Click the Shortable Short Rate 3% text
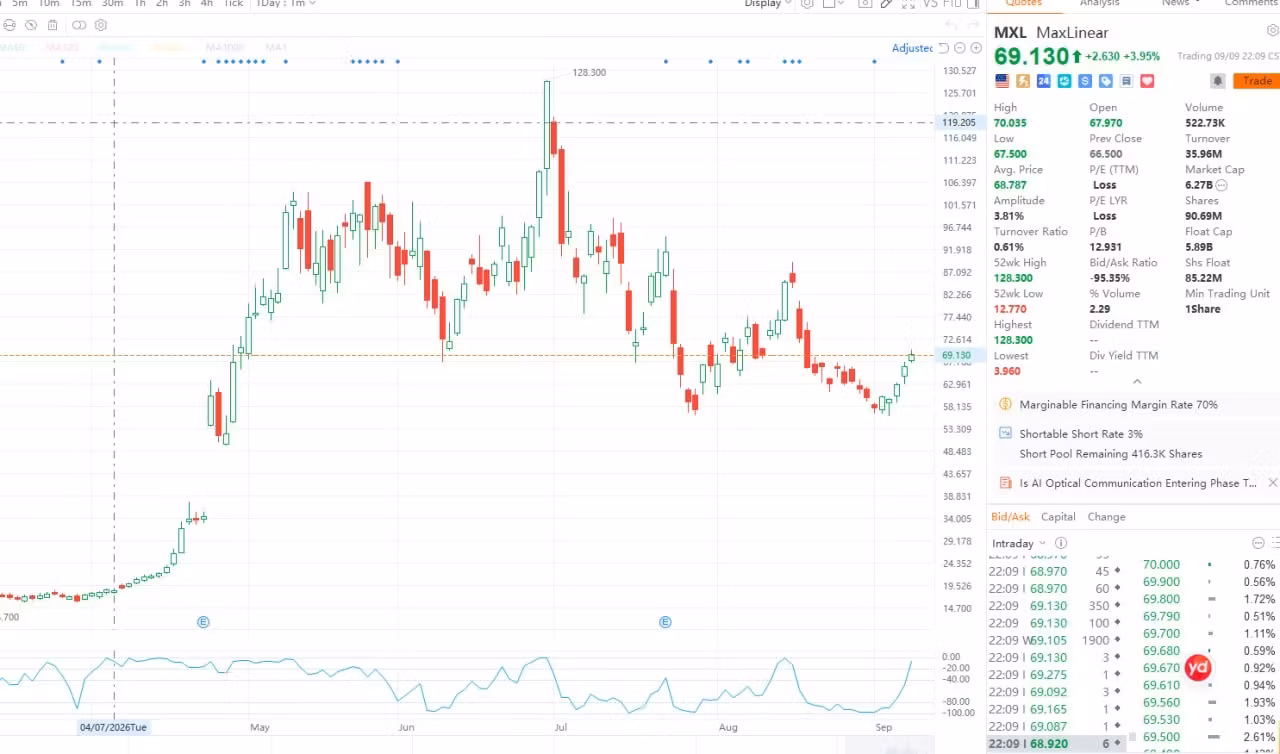Image resolution: width=1280 pixels, height=754 pixels. coord(1081,434)
